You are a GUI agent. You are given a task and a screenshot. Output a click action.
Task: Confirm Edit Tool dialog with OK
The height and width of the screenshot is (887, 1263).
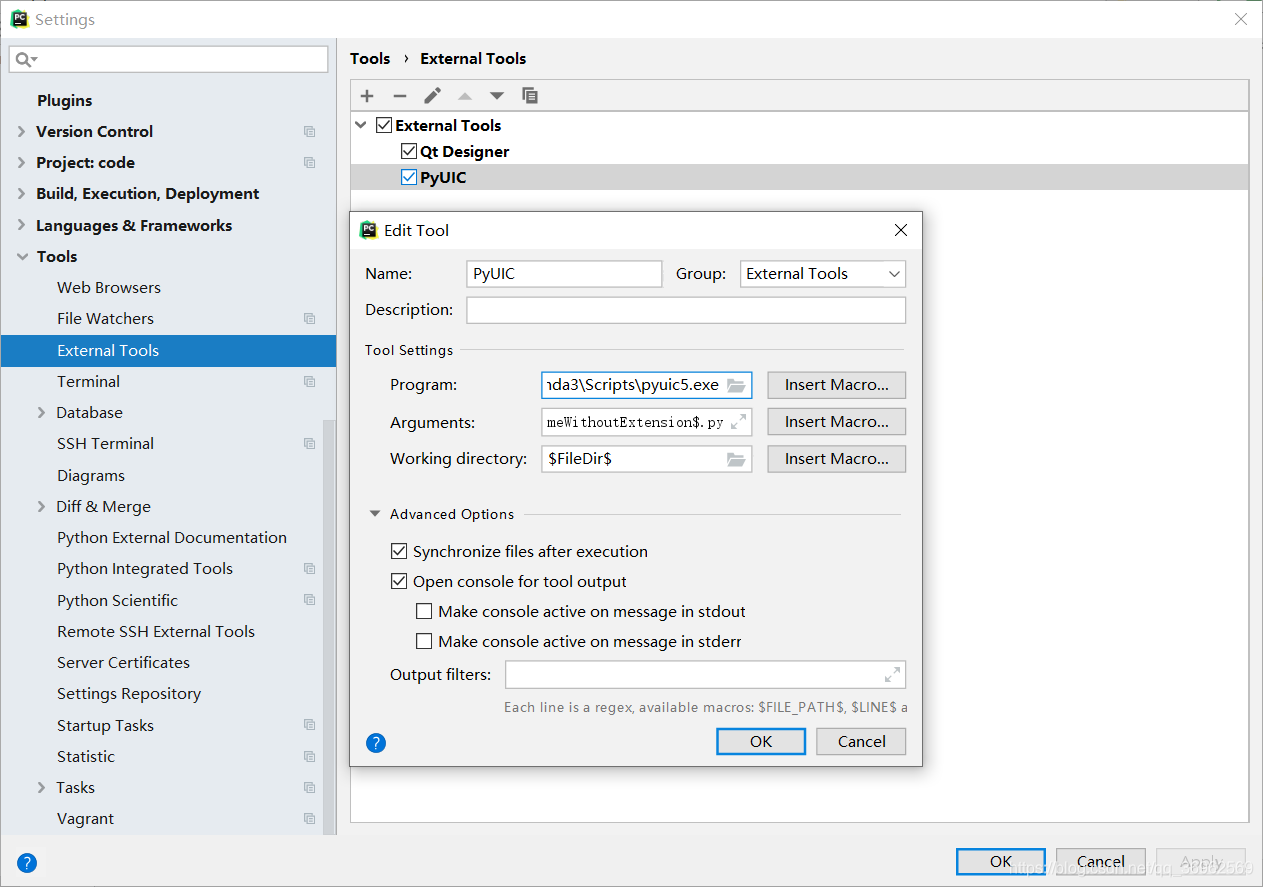pyautogui.click(x=761, y=741)
